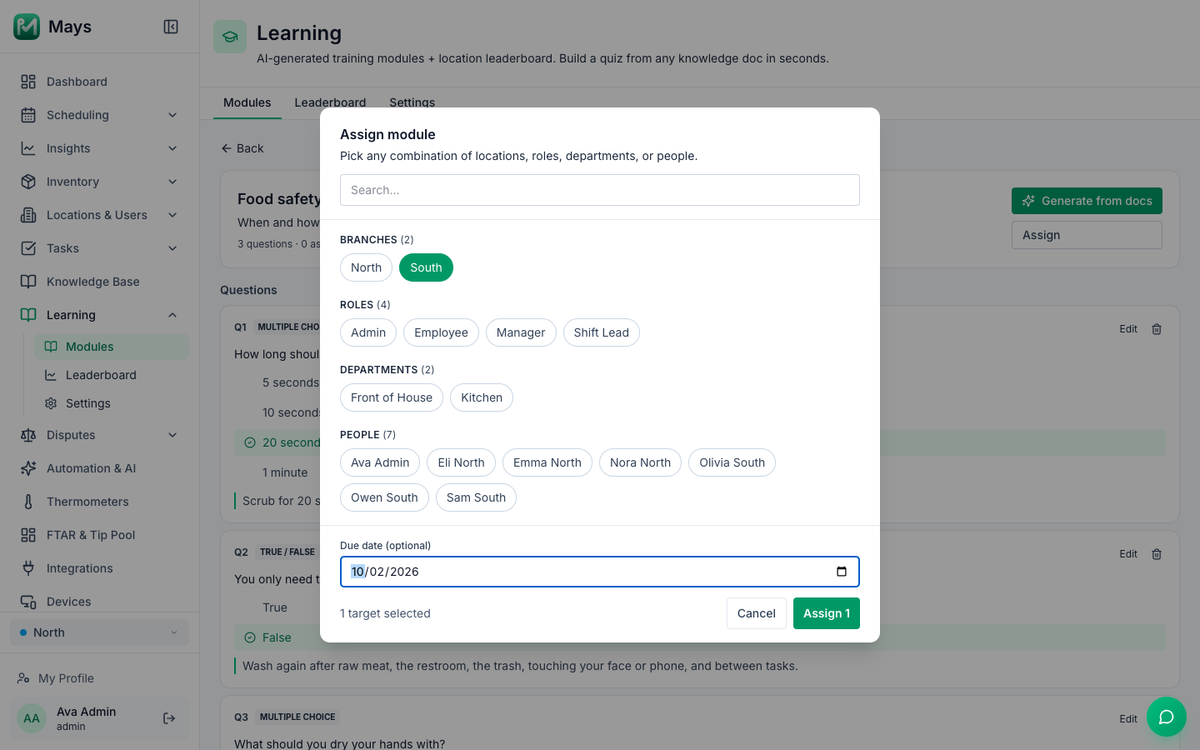Screen dimensions: 1200x750
Task: Click the dialog Search field
Action: click(600, 190)
